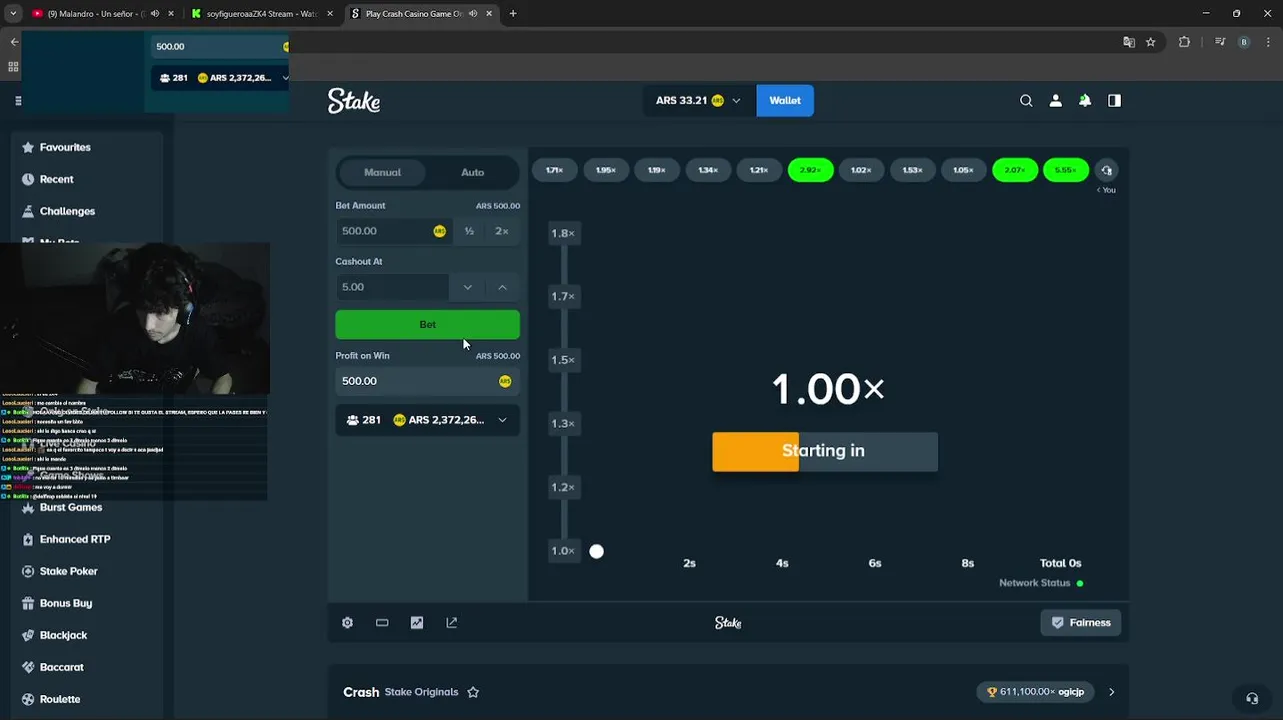The height and width of the screenshot is (720, 1283).
Task: Mute the Play Crash Casino tab audio
Action: pos(472,14)
